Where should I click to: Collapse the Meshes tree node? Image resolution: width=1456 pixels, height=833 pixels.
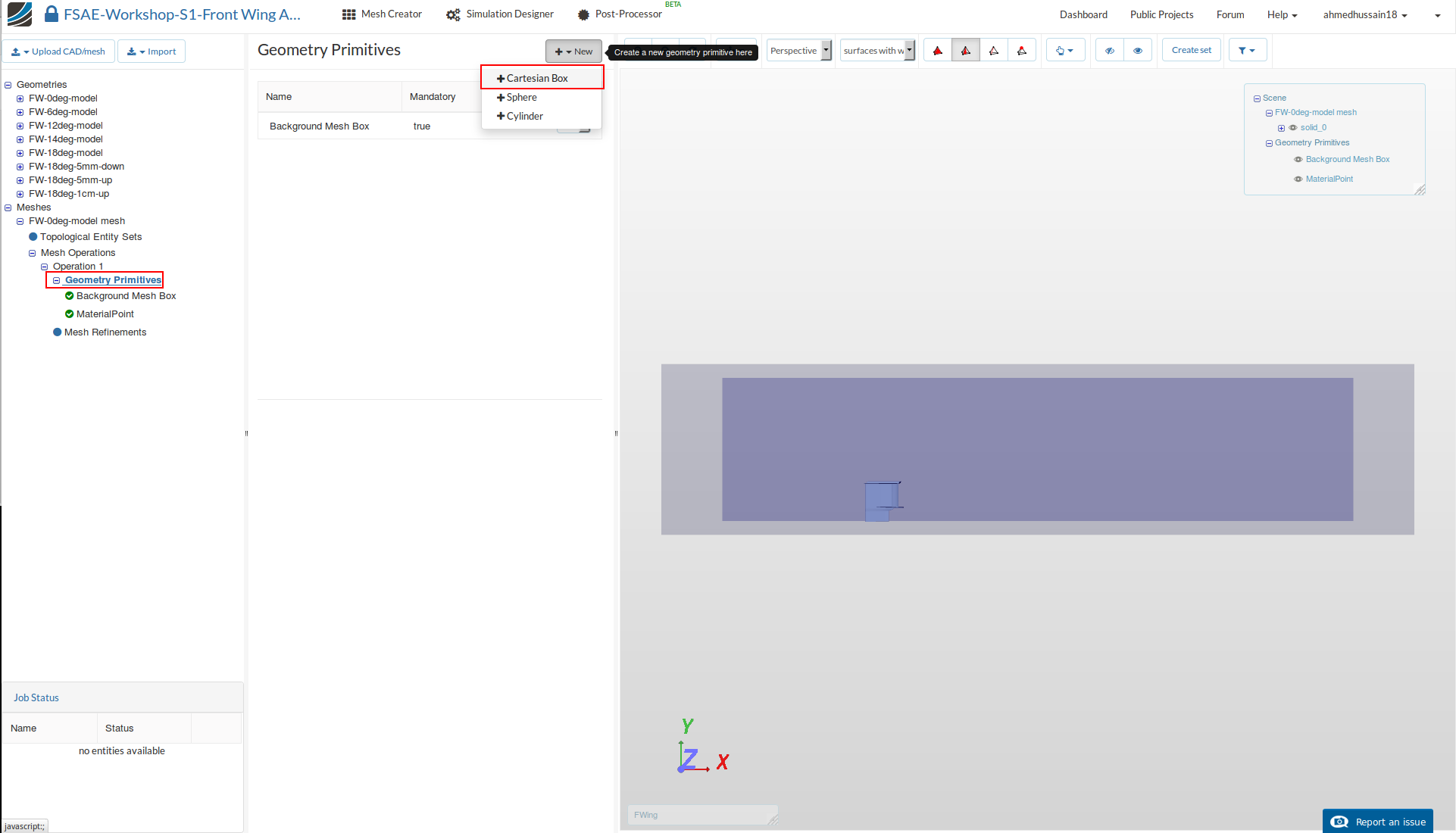pos(8,207)
